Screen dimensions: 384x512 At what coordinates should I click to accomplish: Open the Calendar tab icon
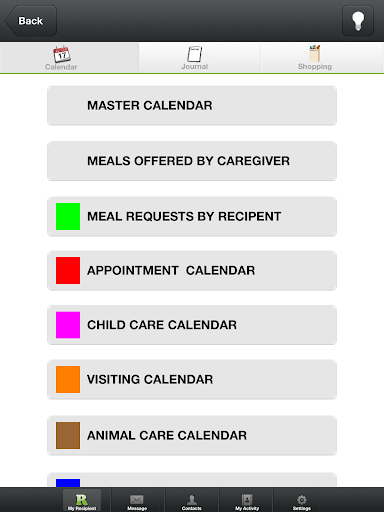click(x=62, y=54)
